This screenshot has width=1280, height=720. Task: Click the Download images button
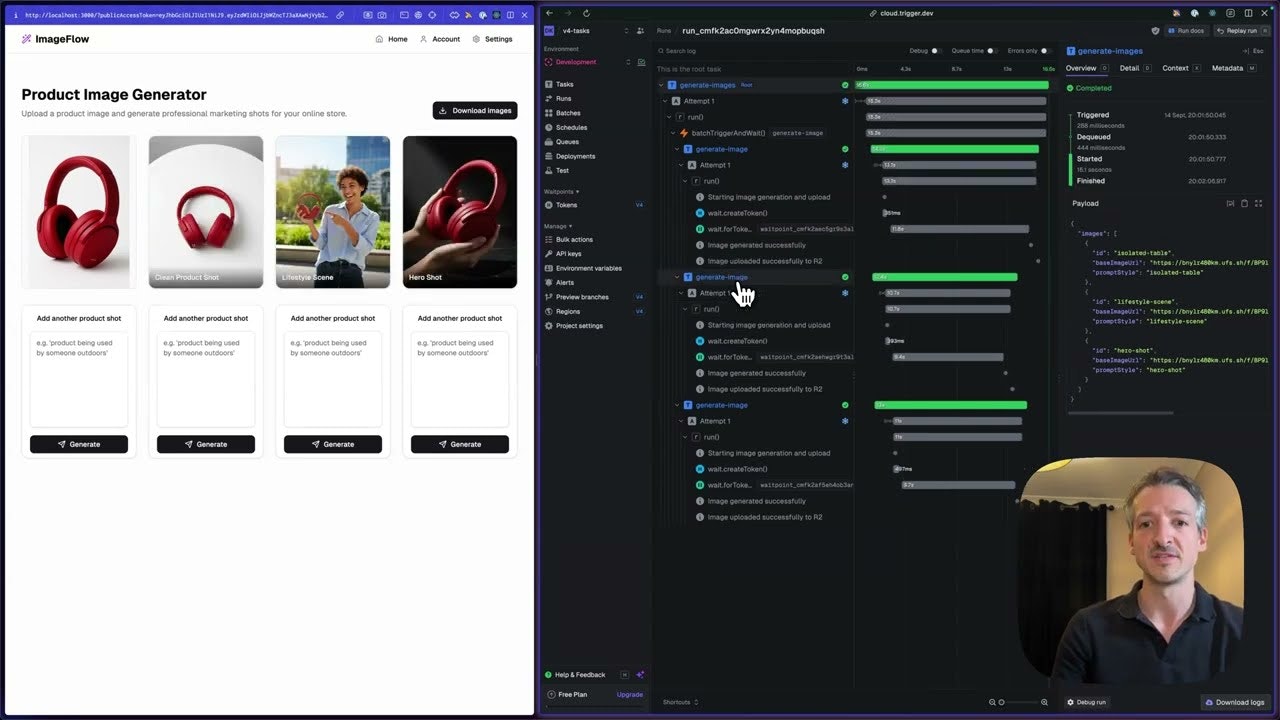[475, 110]
